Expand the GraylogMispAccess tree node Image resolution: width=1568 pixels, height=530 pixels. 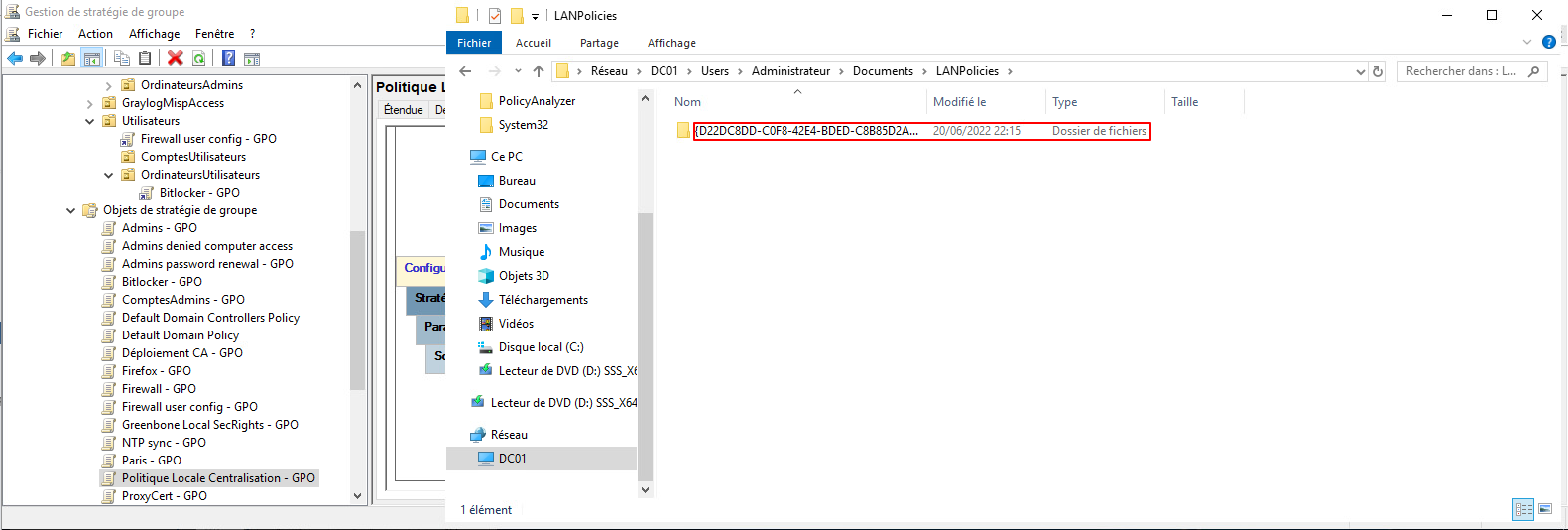point(90,103)
